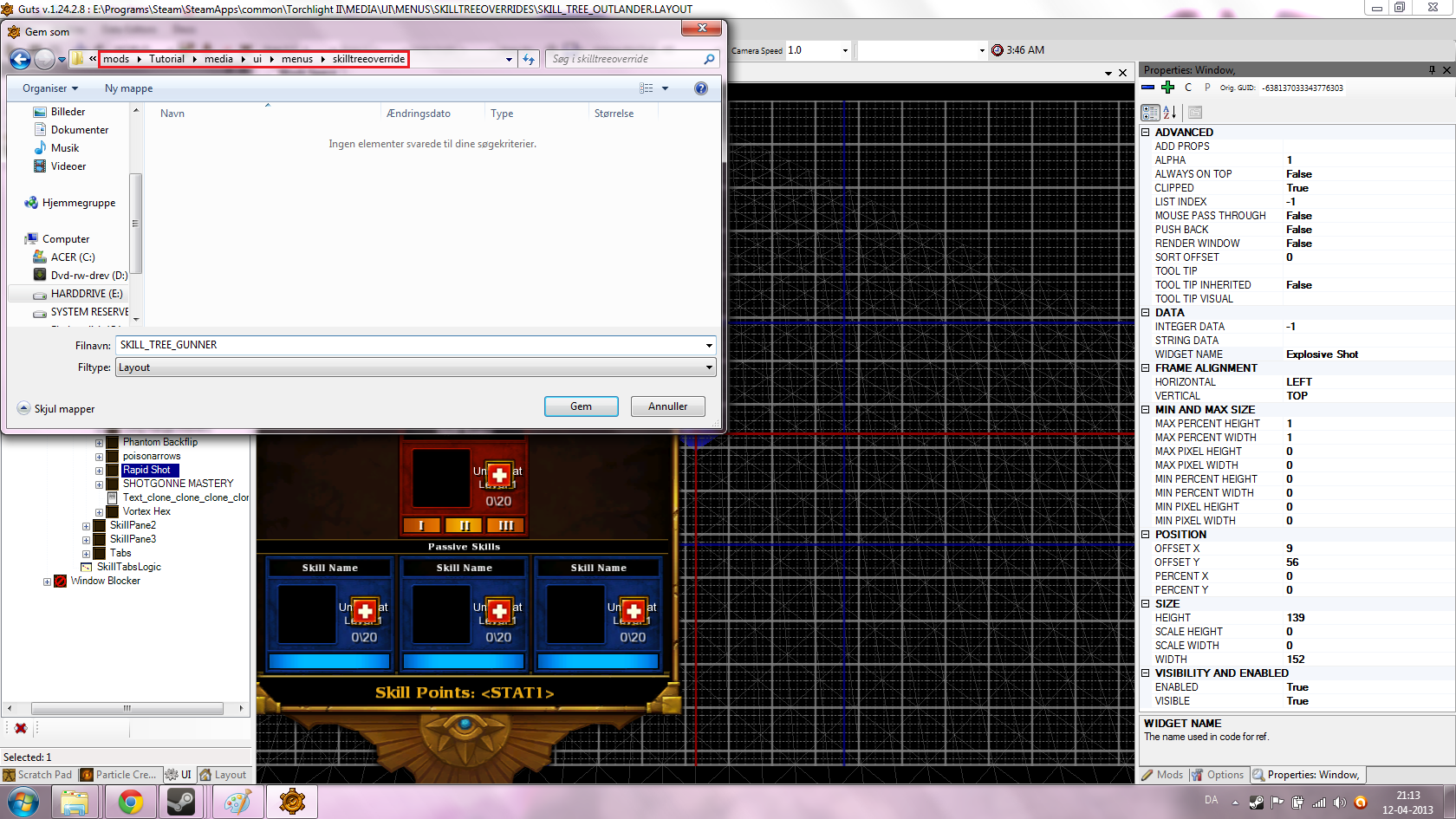
Task: Pin the Properties panel with pushpin icon
Action: [1432, 70]
